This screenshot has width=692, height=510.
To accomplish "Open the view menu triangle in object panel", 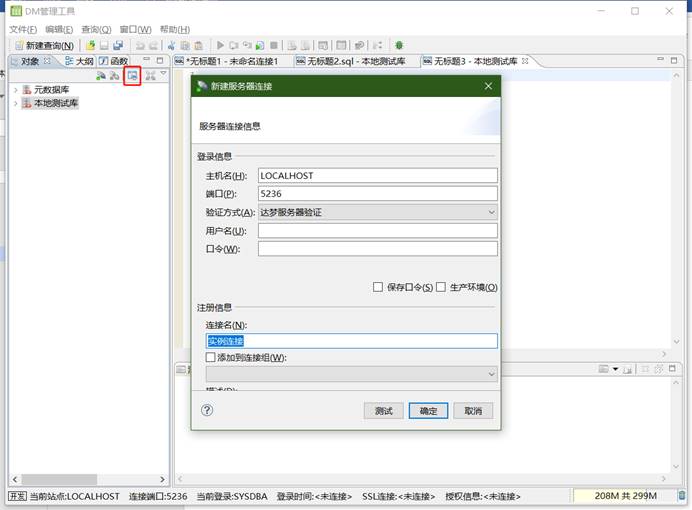I will click(164, 73).
